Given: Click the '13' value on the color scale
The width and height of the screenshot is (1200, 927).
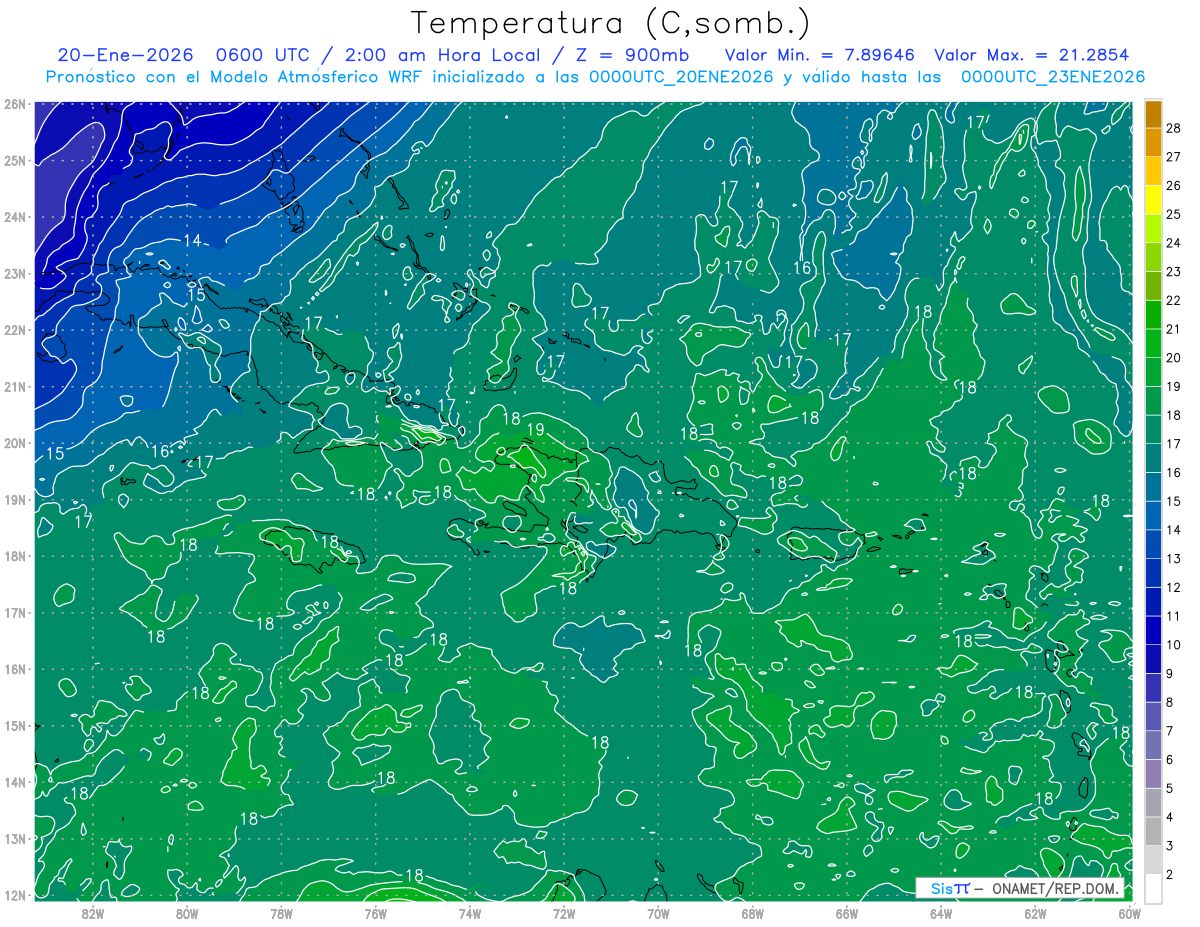Looking at the screenshot, I should click(1174, 559).
